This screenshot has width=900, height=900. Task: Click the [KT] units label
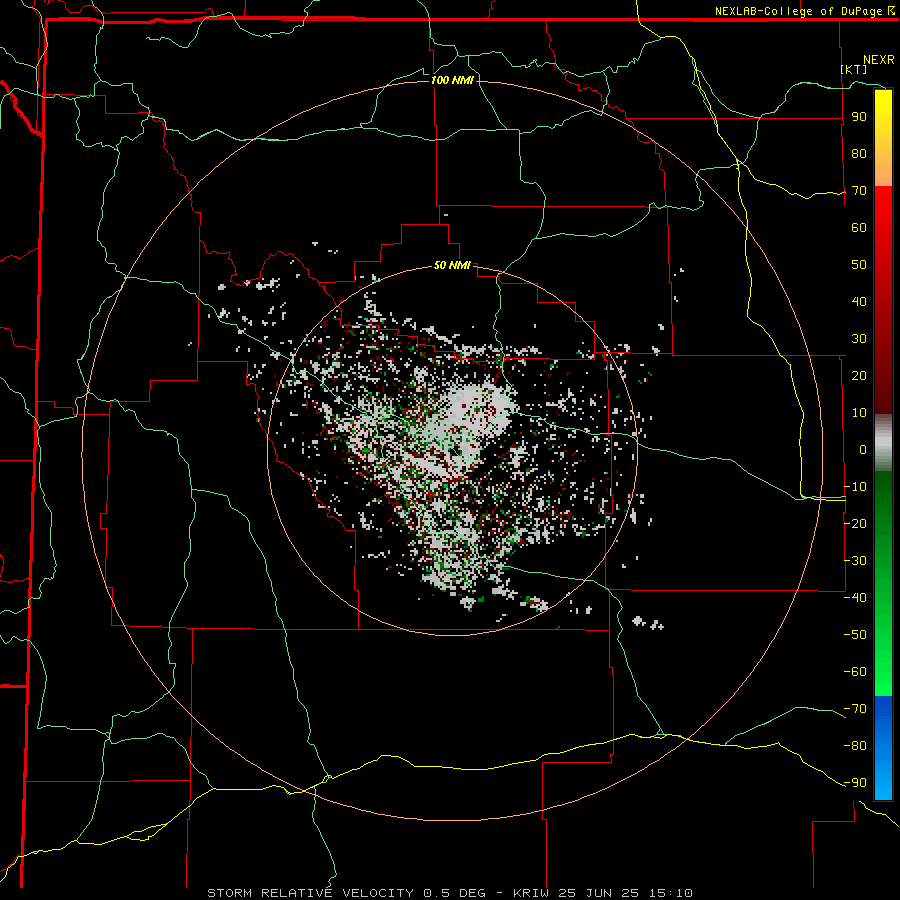click(x=854, y=69)
